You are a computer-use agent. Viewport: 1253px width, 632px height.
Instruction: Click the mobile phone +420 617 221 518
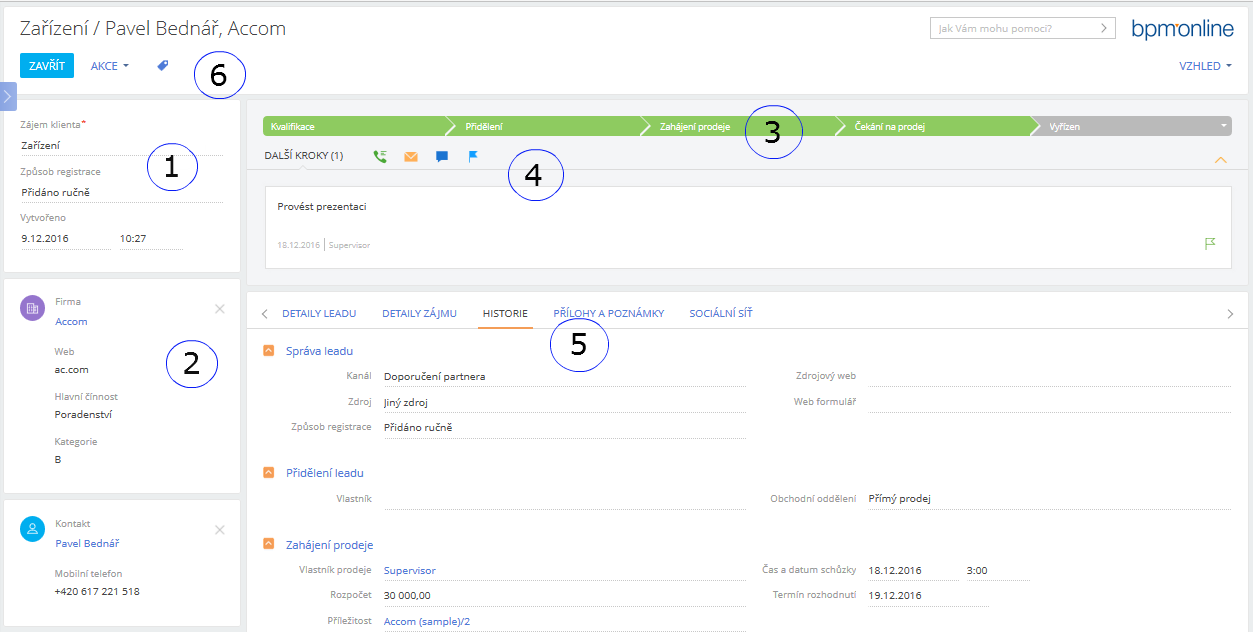pos(97,591)
